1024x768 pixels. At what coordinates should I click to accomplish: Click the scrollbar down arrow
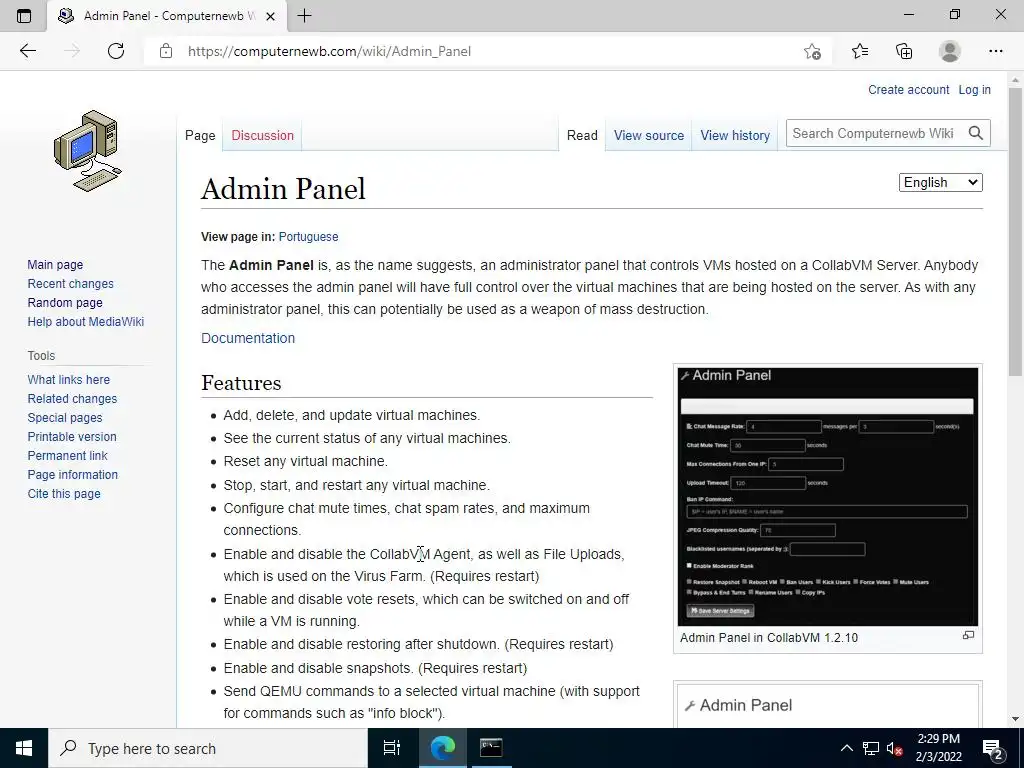click(1015, 718)
